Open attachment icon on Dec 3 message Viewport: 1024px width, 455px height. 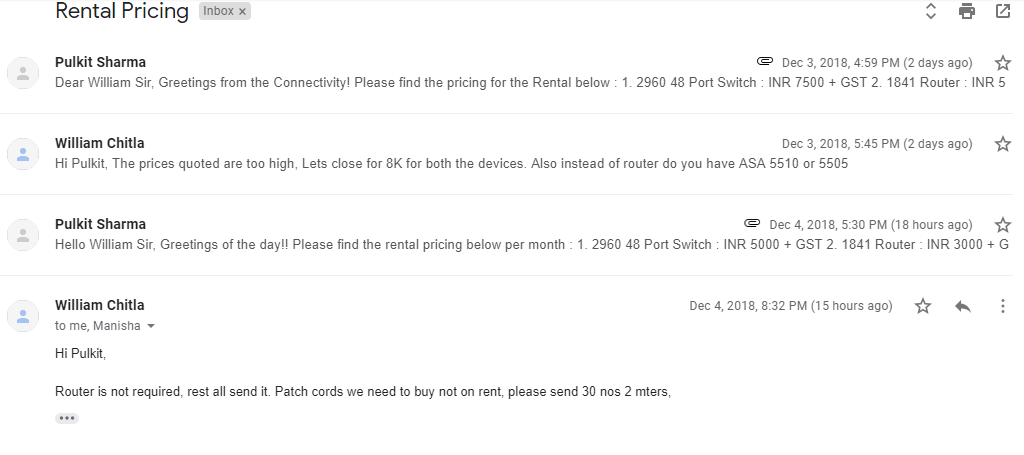[765, 62]
